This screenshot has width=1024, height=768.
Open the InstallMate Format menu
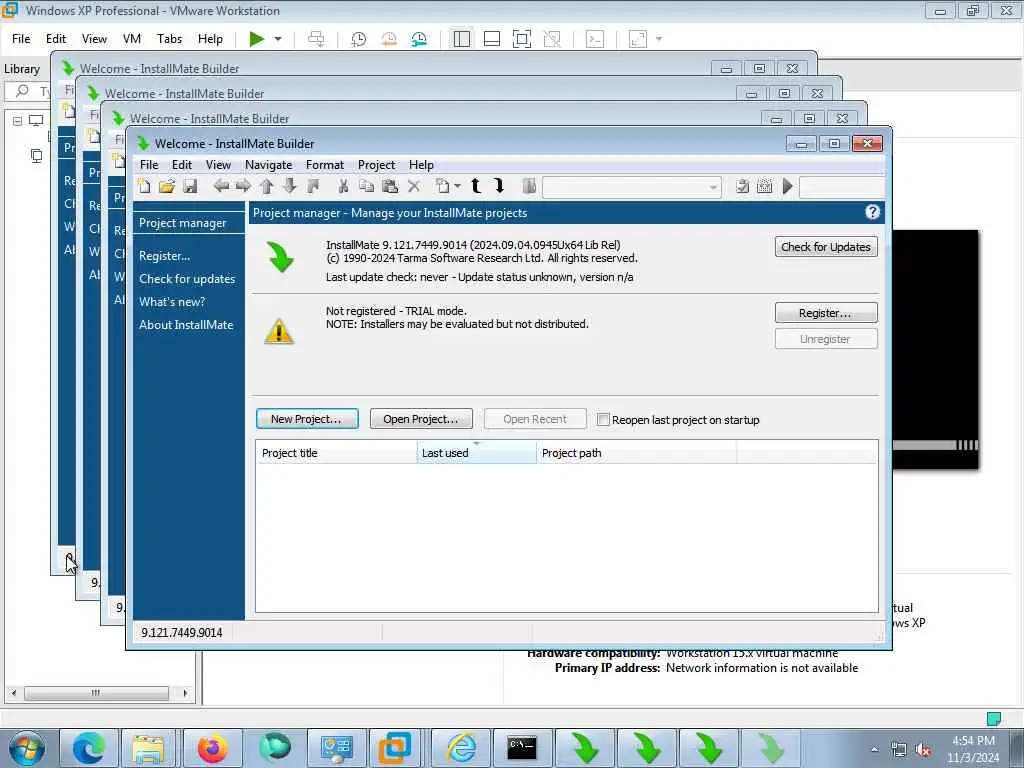[x=325, y=165]
